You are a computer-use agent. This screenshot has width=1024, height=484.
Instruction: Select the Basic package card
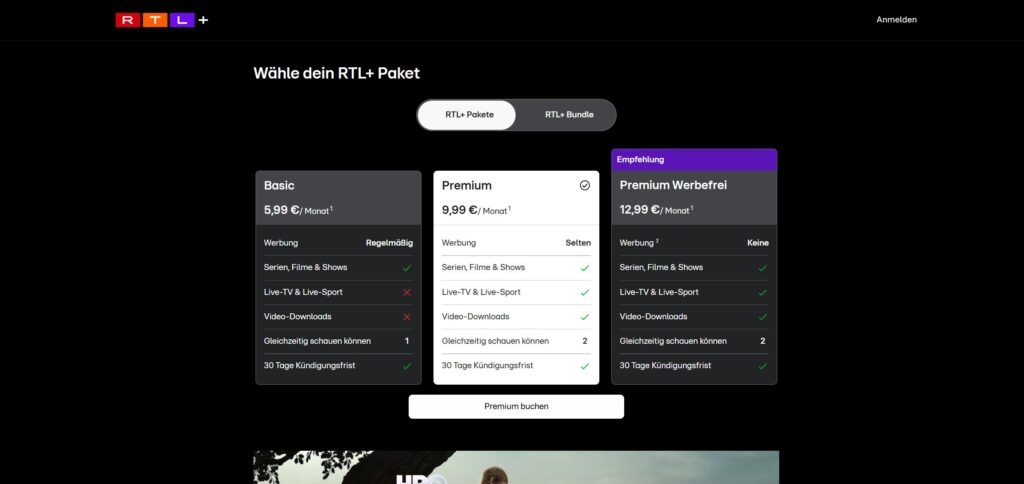pos(338,278)
